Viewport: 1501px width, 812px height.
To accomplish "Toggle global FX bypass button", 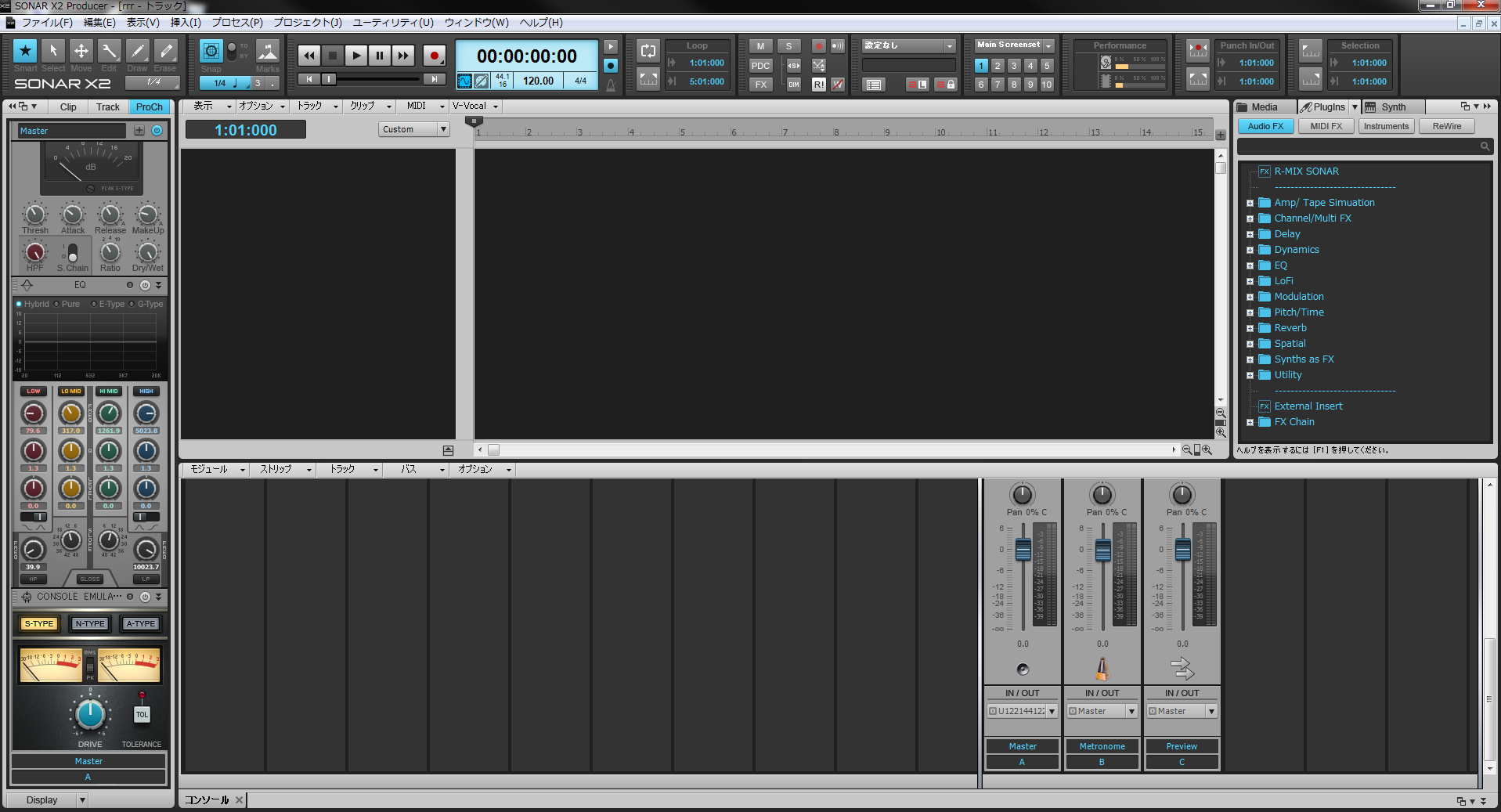I will tap(761, 85).
